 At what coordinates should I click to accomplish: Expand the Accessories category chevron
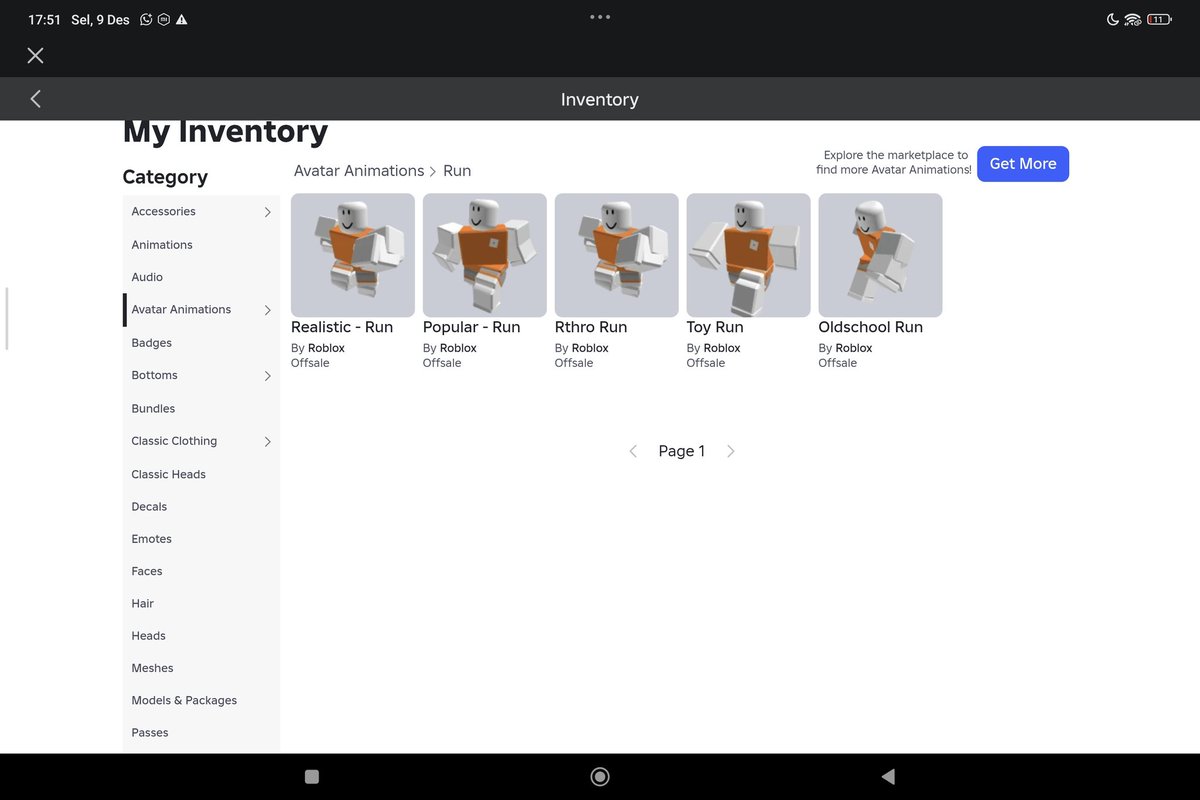(267, 212)
